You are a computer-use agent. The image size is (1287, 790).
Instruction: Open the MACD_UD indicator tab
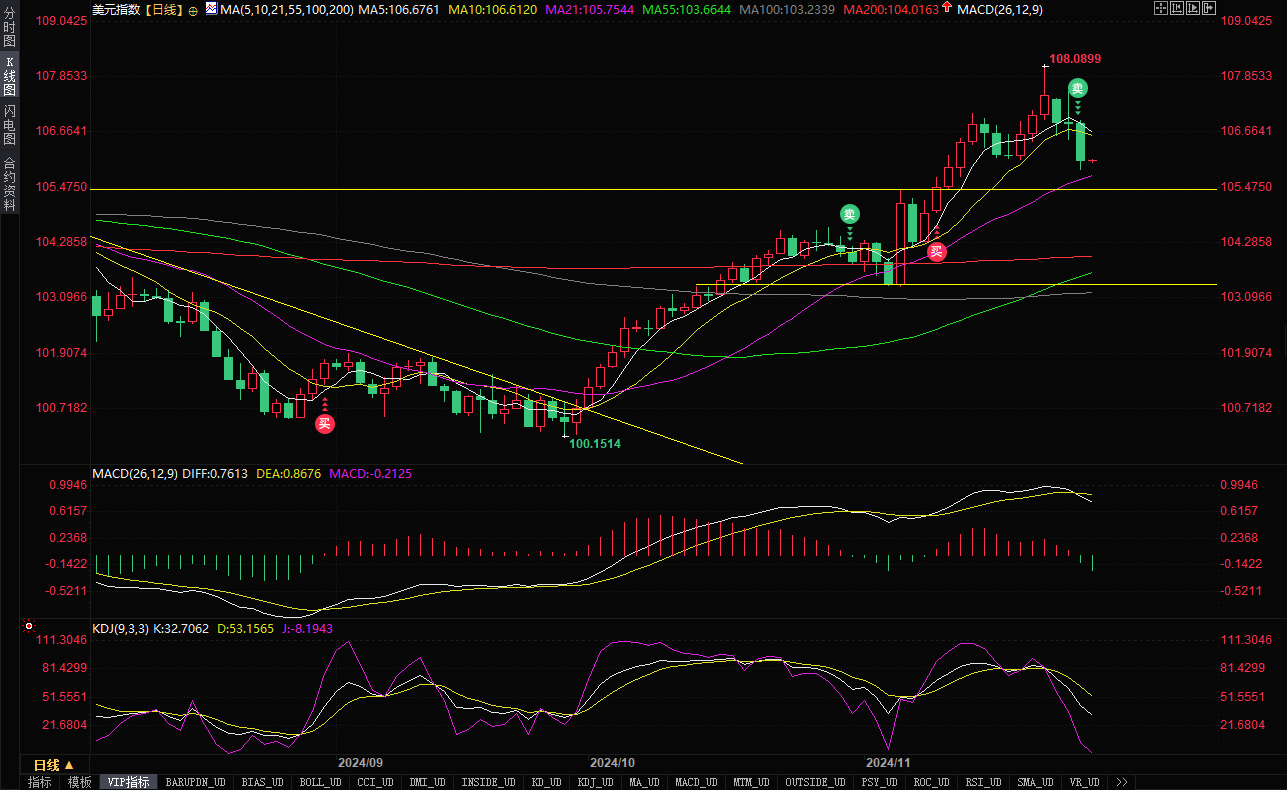[x=695, y=782]
